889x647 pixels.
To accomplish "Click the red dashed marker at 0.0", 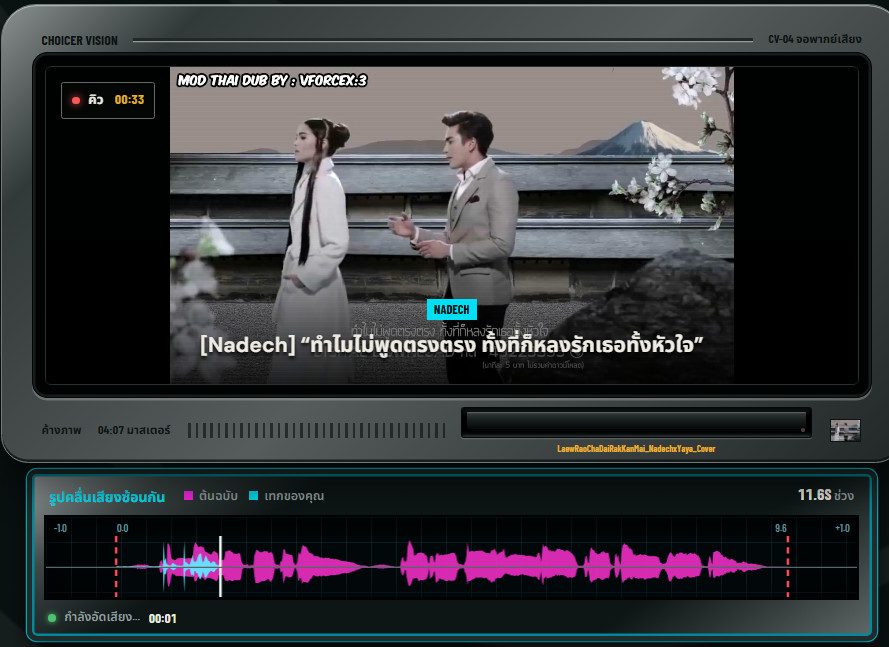I will (x=116, y=566).
